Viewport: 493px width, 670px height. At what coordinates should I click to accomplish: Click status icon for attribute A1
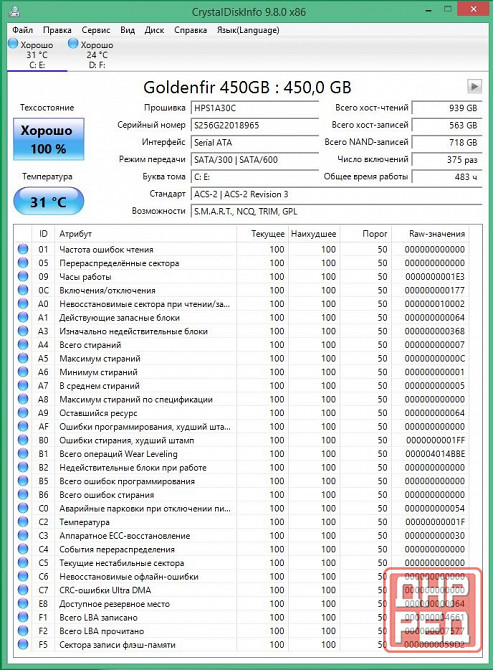(x=23, y=317)
